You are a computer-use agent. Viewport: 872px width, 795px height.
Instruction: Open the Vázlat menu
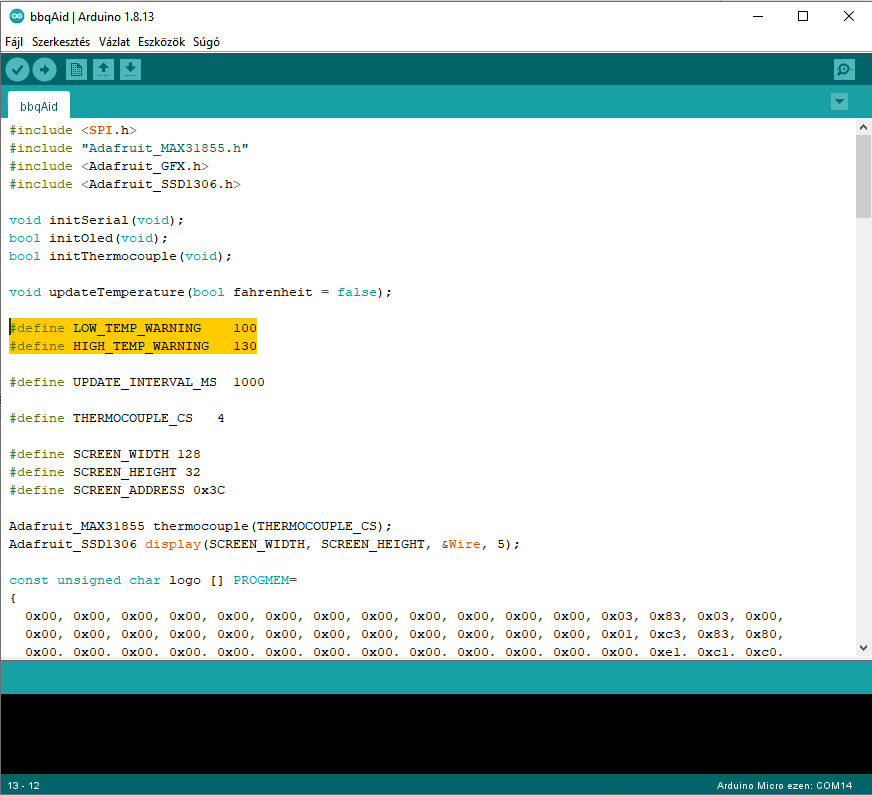click(114, 42)
